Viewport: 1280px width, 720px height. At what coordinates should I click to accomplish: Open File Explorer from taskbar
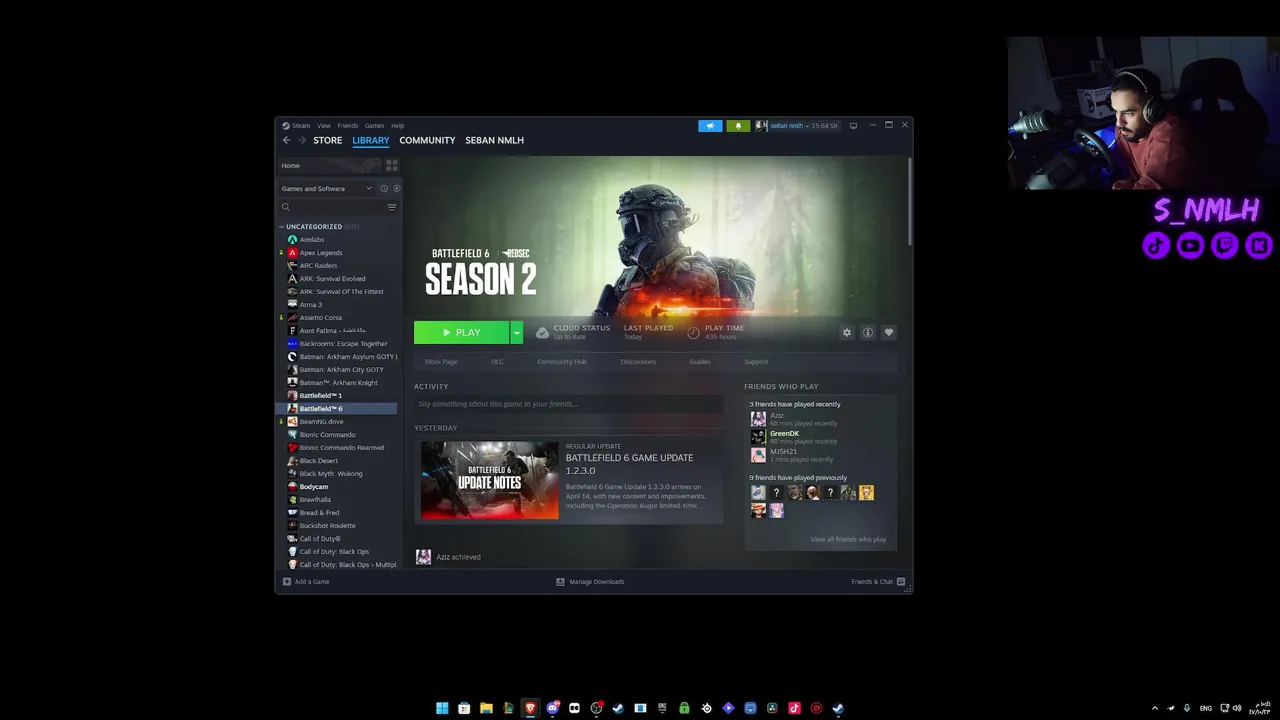pyautogui.click(x=486, y=708)
